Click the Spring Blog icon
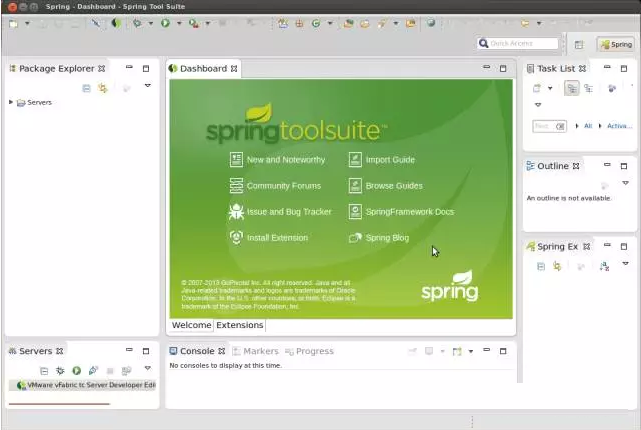Image resolution: width=641 pixels, height=430 pixels. [355, 237]
